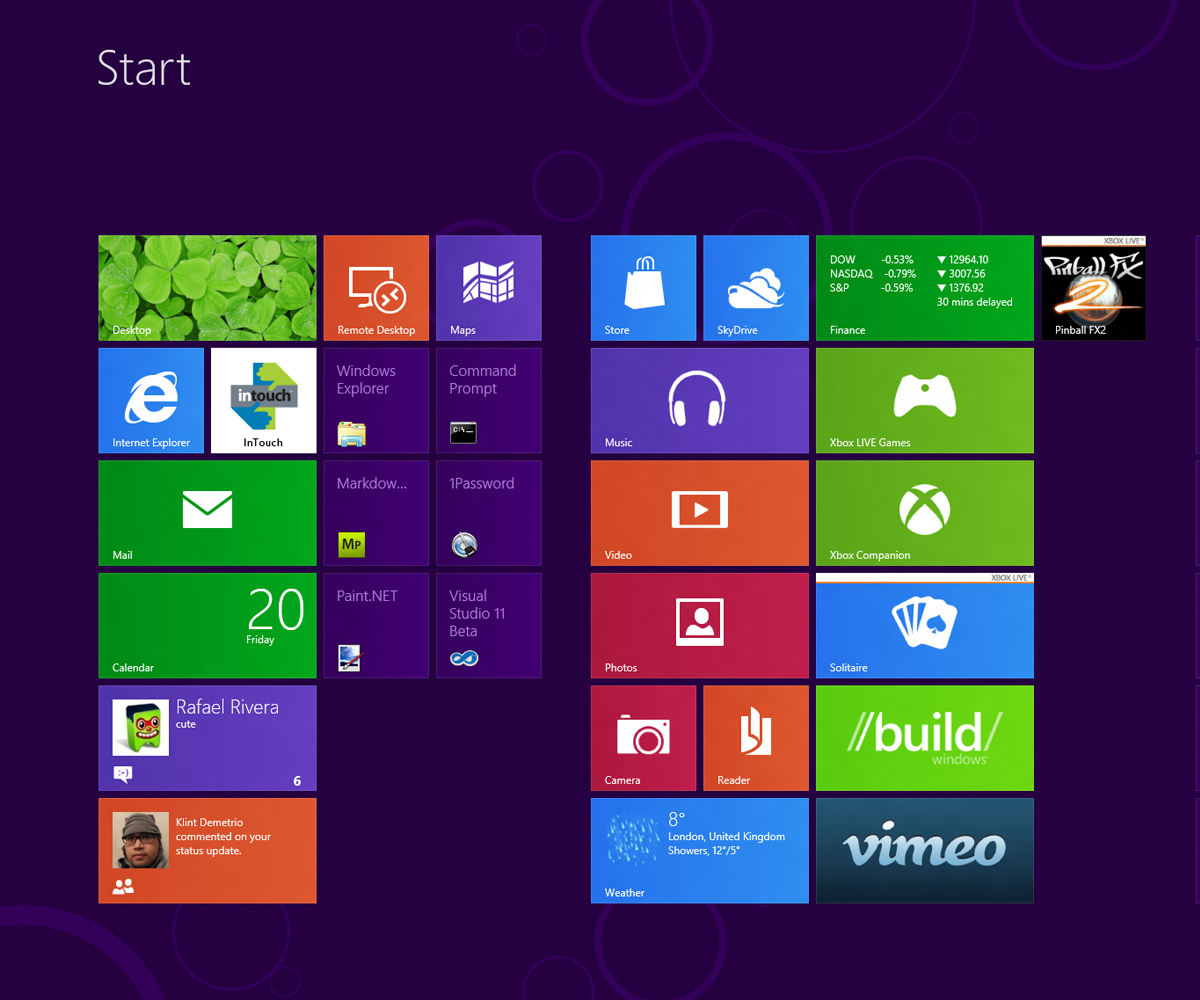Open the Internet Explorer tile

151,400
